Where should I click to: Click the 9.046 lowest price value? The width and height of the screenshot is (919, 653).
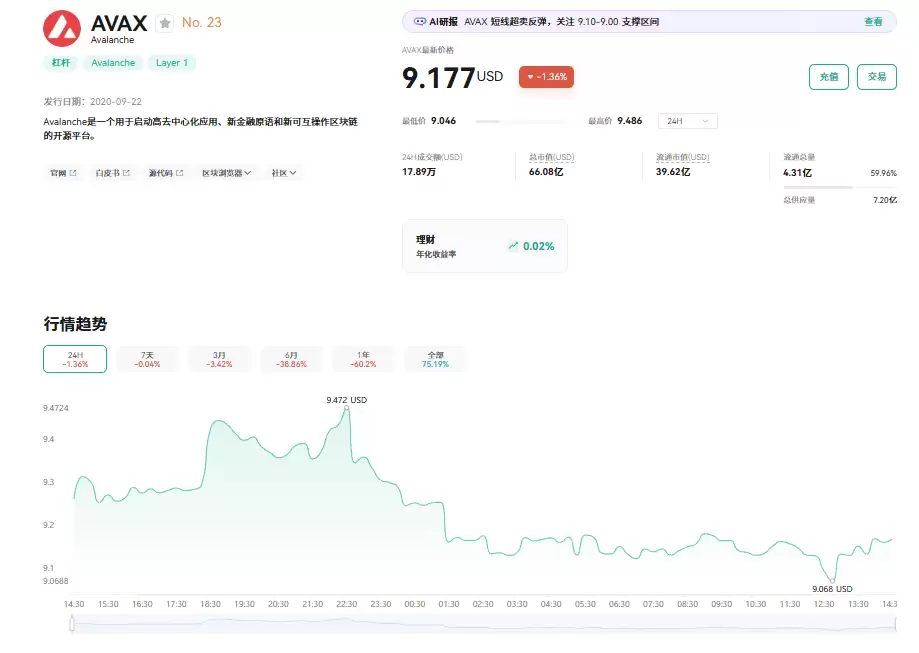tap(443, 121)
